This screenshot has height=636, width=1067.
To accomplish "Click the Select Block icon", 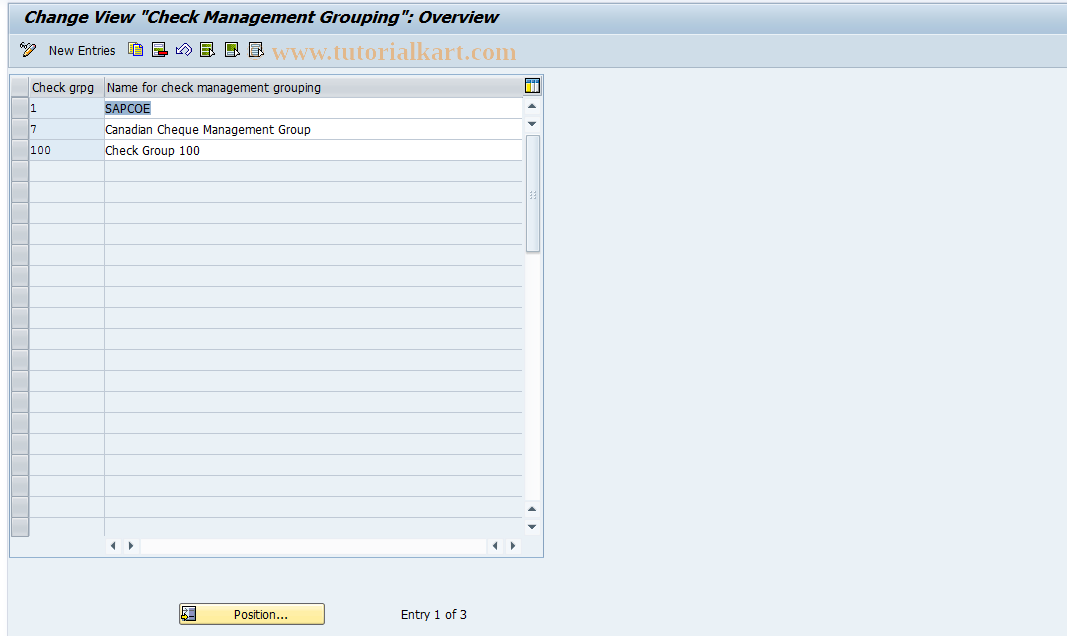I will (232, 50).
